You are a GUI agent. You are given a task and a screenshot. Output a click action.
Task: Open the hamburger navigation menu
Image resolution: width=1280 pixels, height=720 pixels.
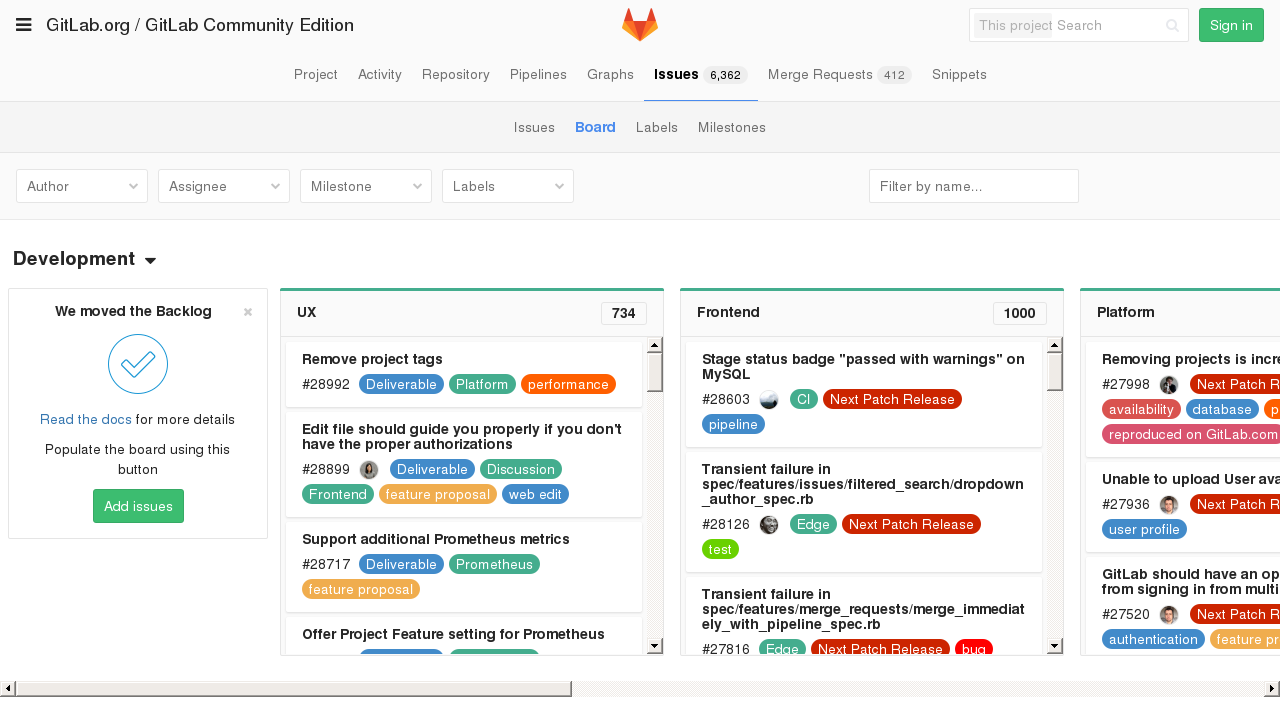pyautogui.click(x=23, y=25)
